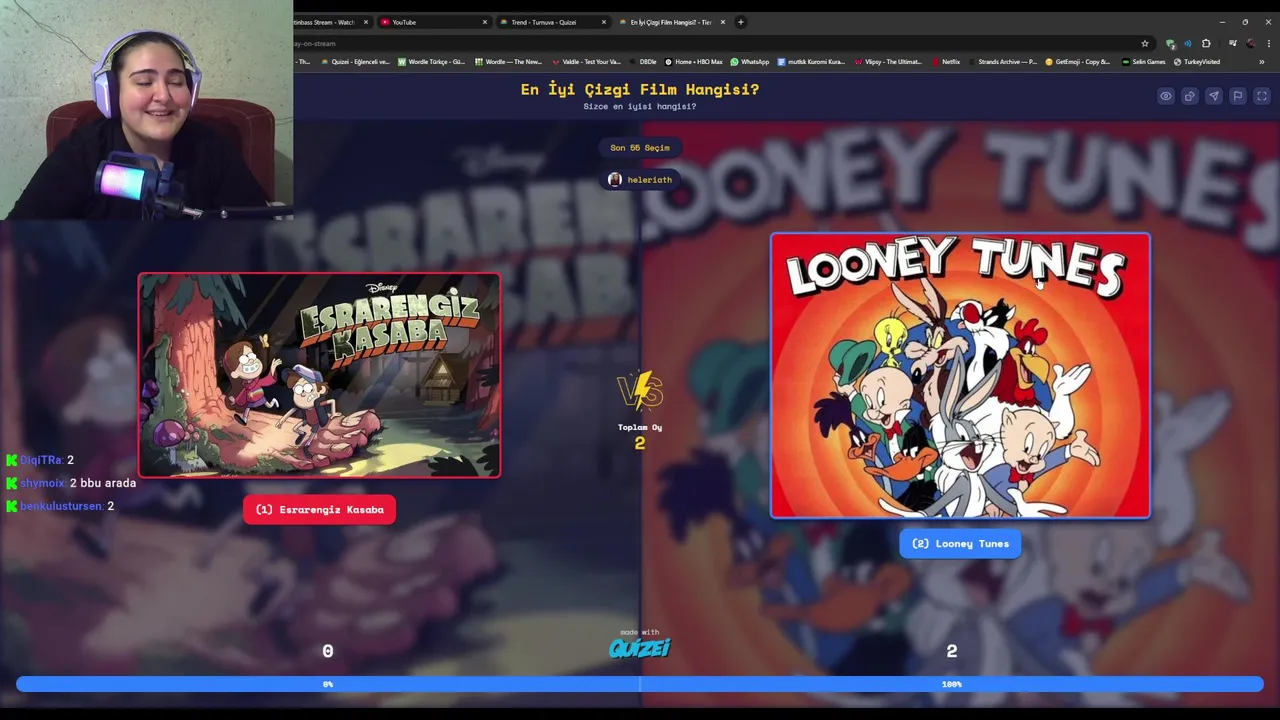This screenshot has height=720, width=1280.
Task: Open the Vlipsy bookmark
Action: coord(887,62)
